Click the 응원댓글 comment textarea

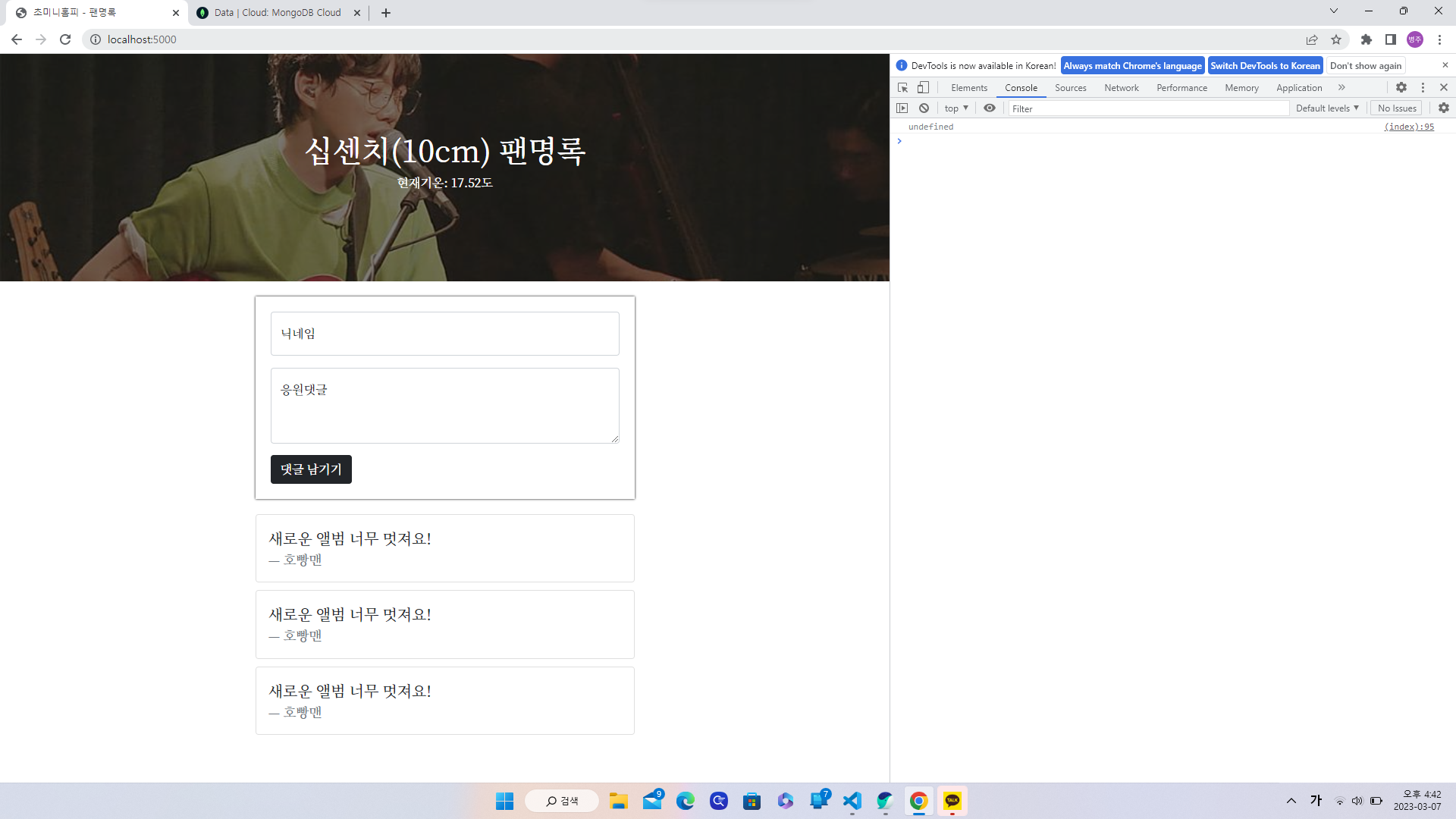tap(445, 406)
